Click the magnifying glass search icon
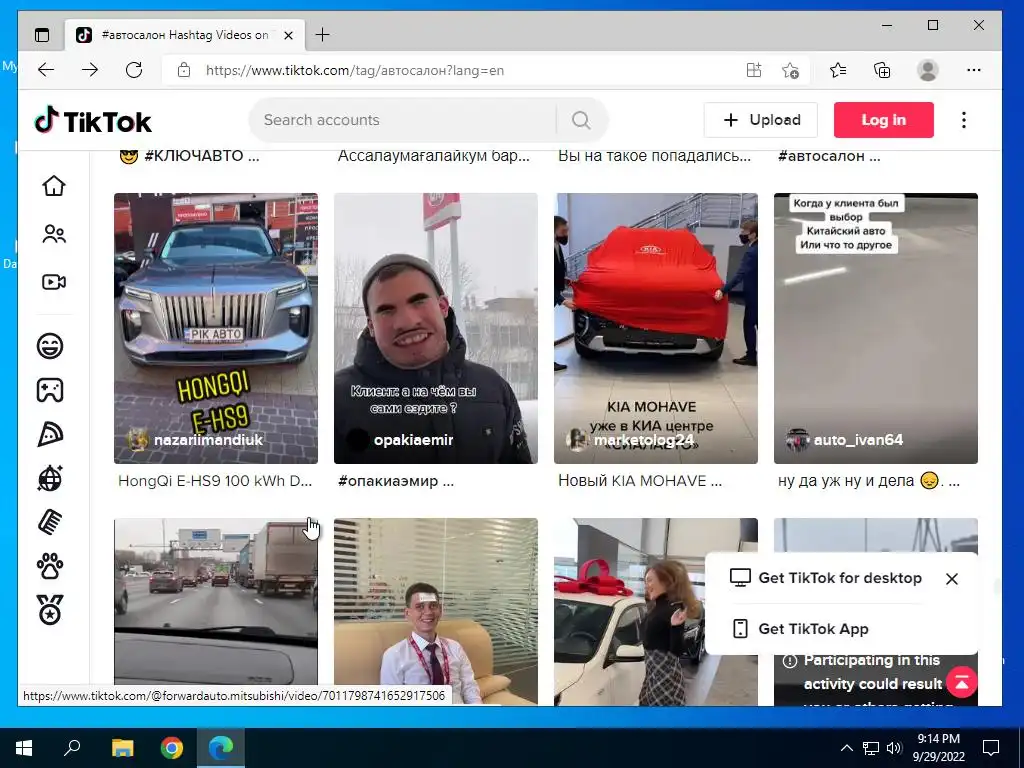The height and width of the screenshot is (768, 1024). [581, 120]
